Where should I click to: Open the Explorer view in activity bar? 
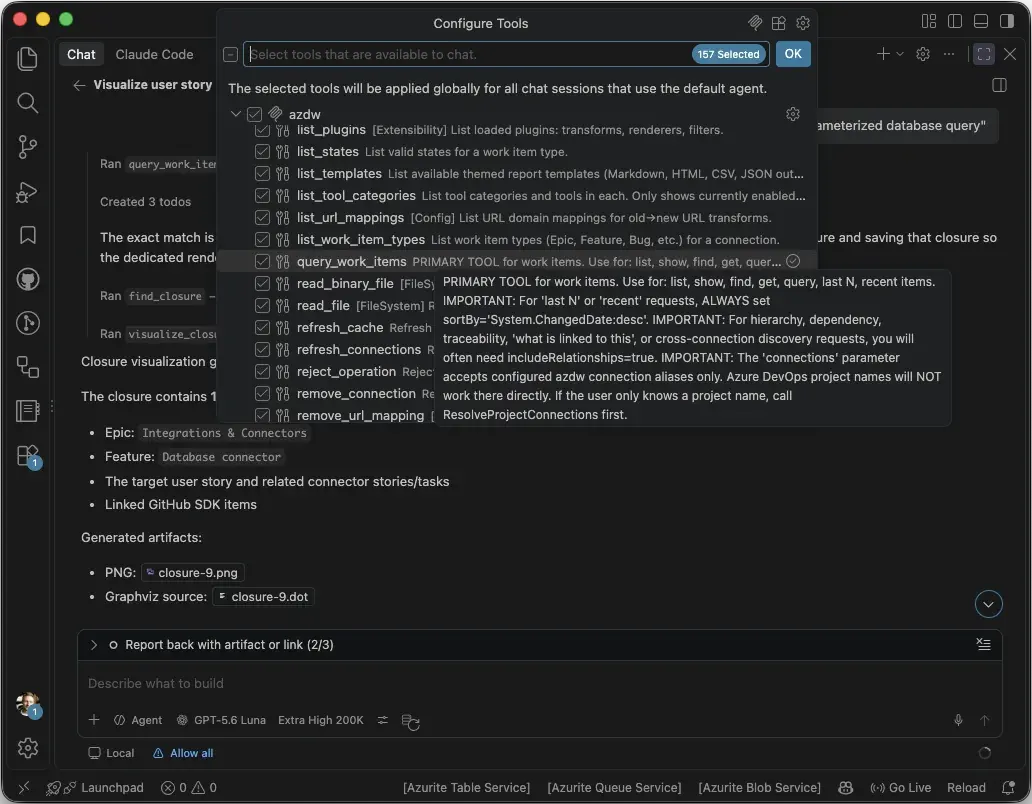[x=27, y=59]
